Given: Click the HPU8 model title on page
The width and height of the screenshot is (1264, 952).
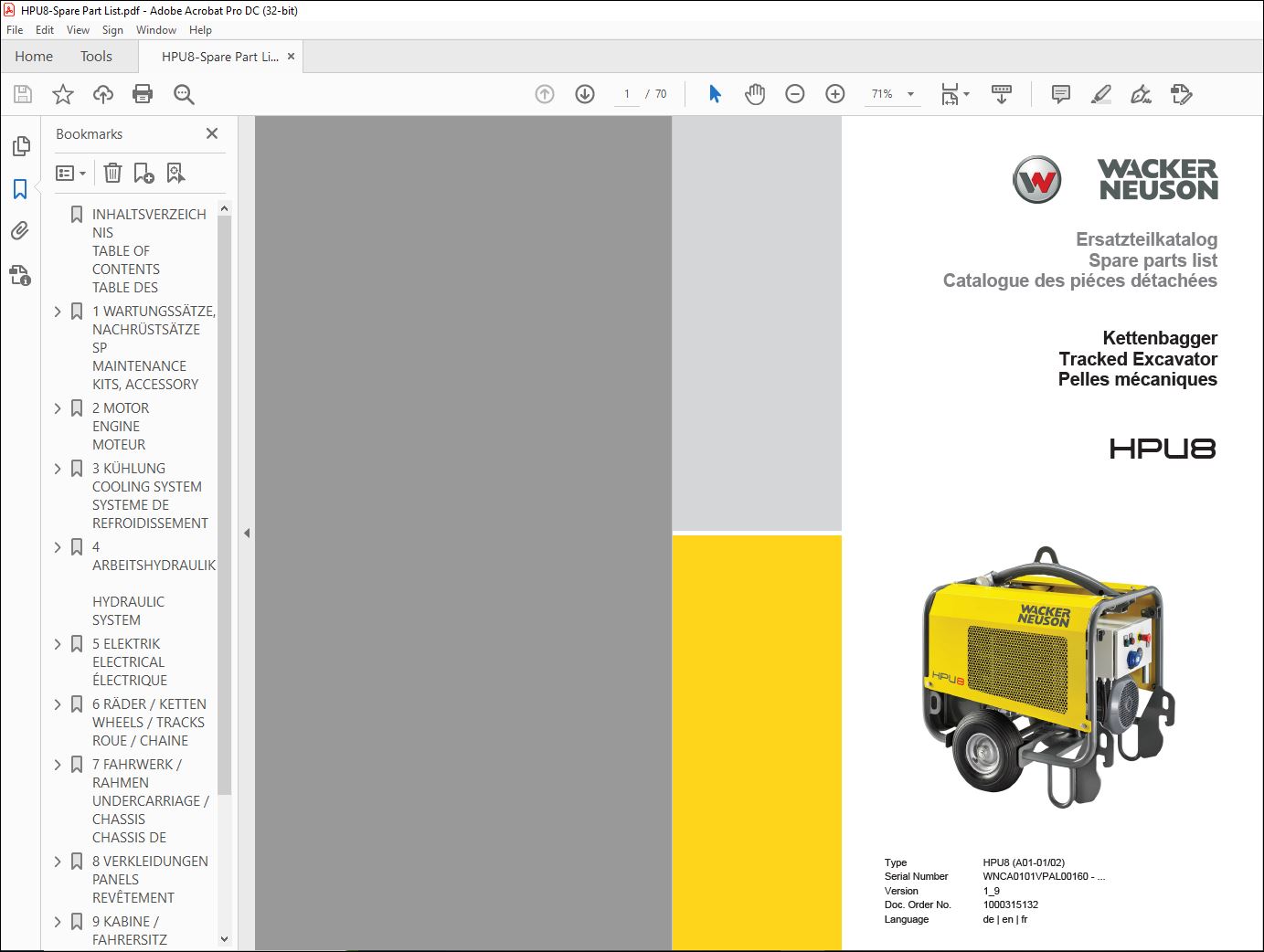Looking at the screenshot, I should [x=1163, y=449].
